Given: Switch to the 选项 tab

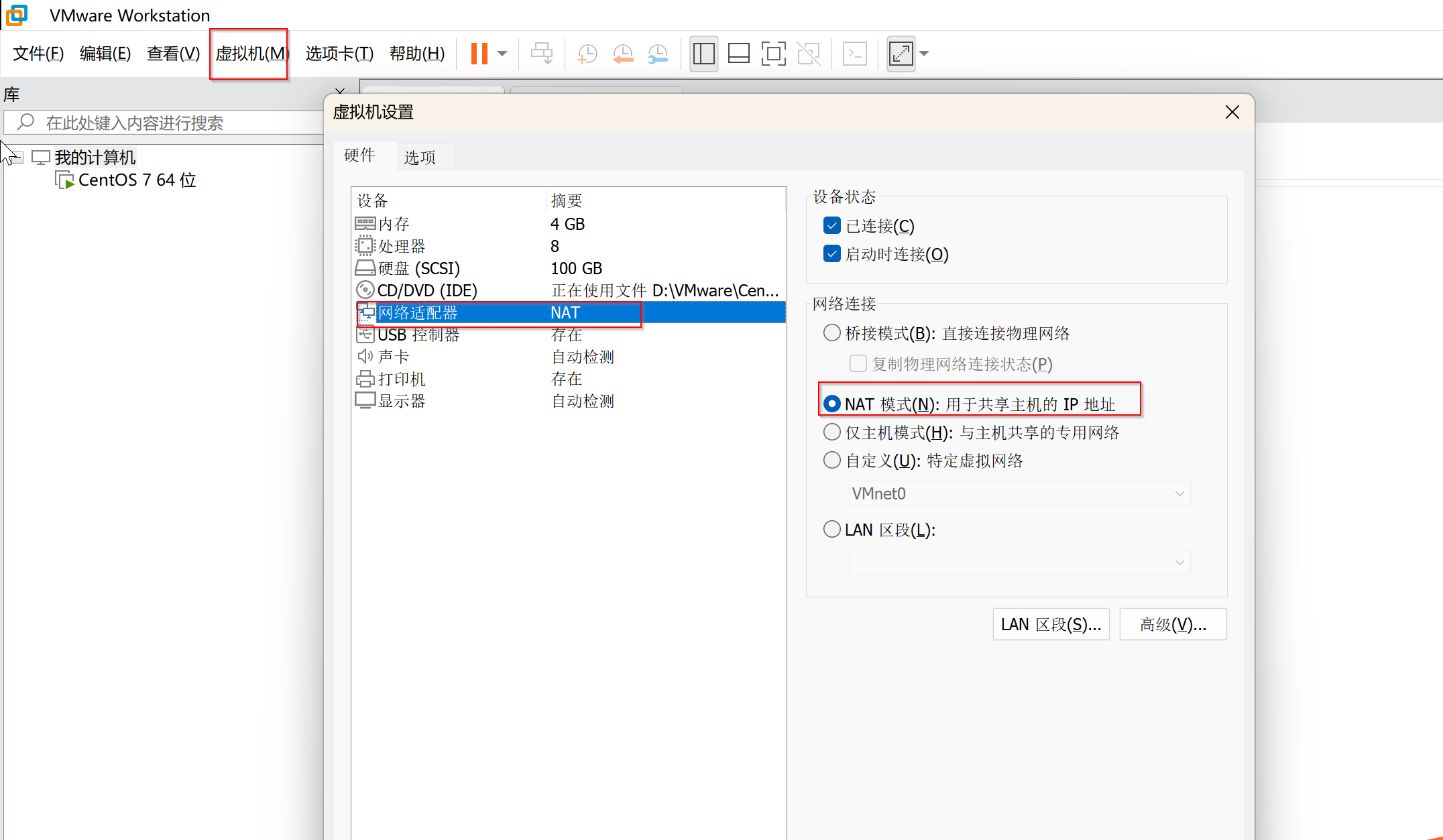Looking at the screenshot, I should click(x=420, y=157).
